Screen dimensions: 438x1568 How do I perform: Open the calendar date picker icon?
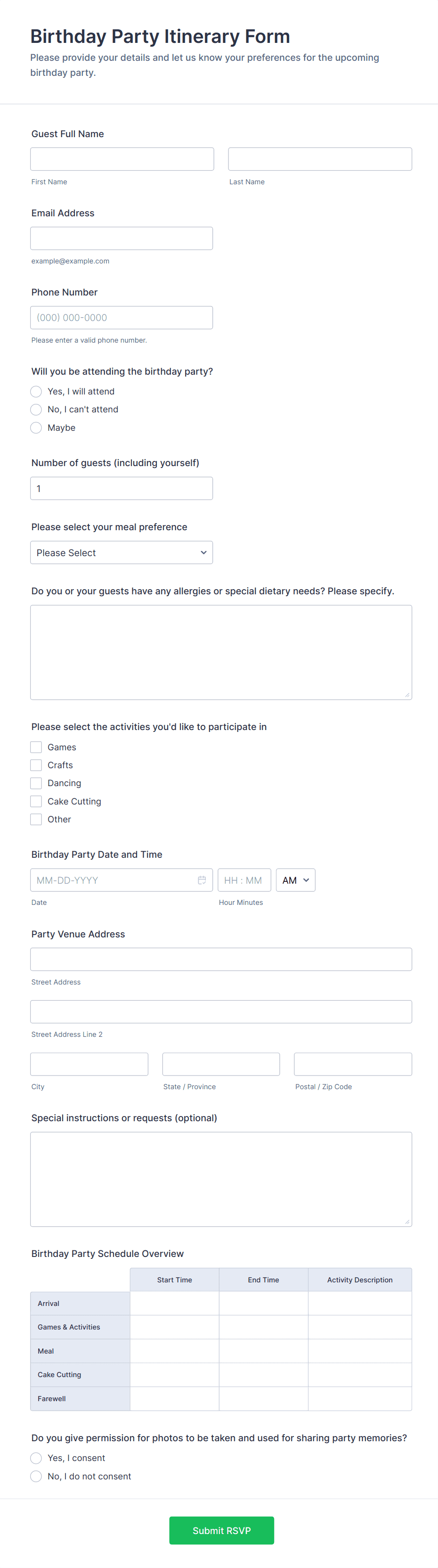pyautogui.click(x=202, y=880)
